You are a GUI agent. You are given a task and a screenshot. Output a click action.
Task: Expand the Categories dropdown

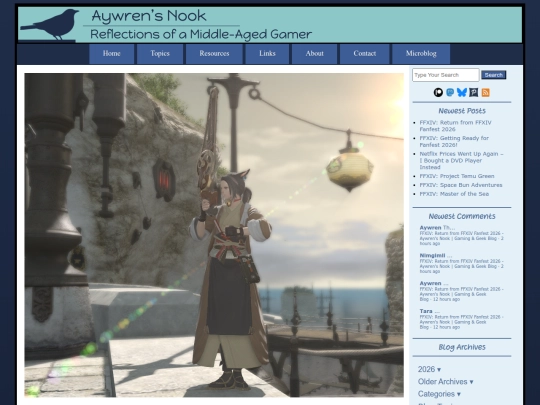(439, 394)
